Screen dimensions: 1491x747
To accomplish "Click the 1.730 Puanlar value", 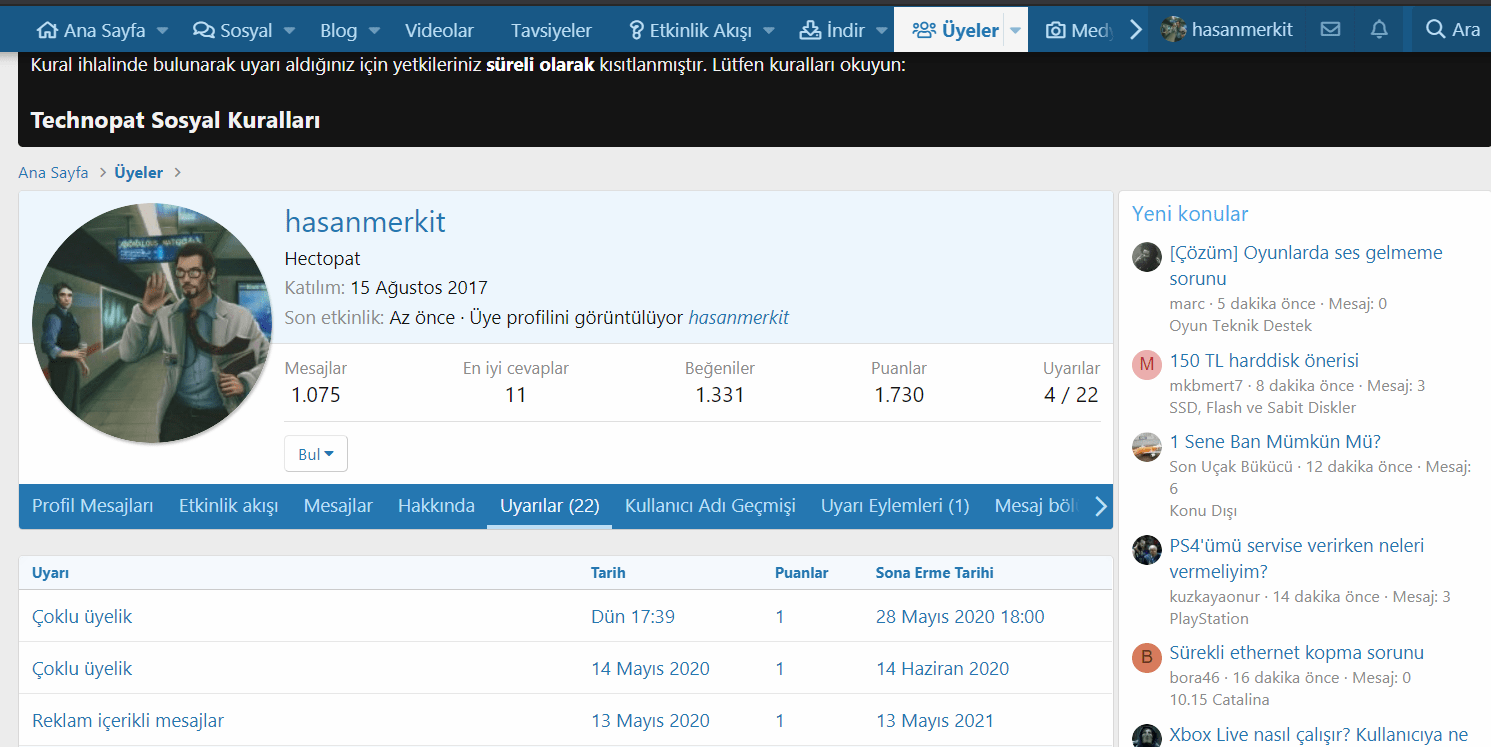I will (x=899, y=395).
